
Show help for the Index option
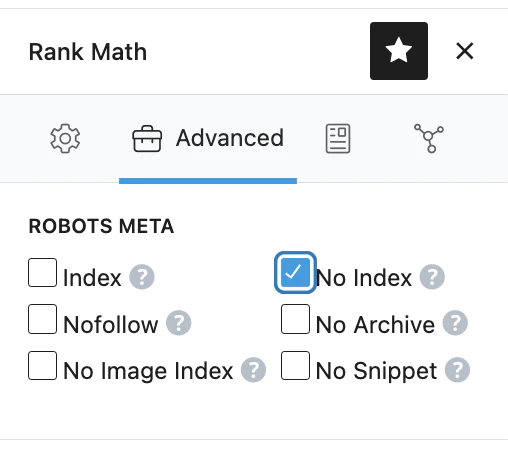pos(142,277)
